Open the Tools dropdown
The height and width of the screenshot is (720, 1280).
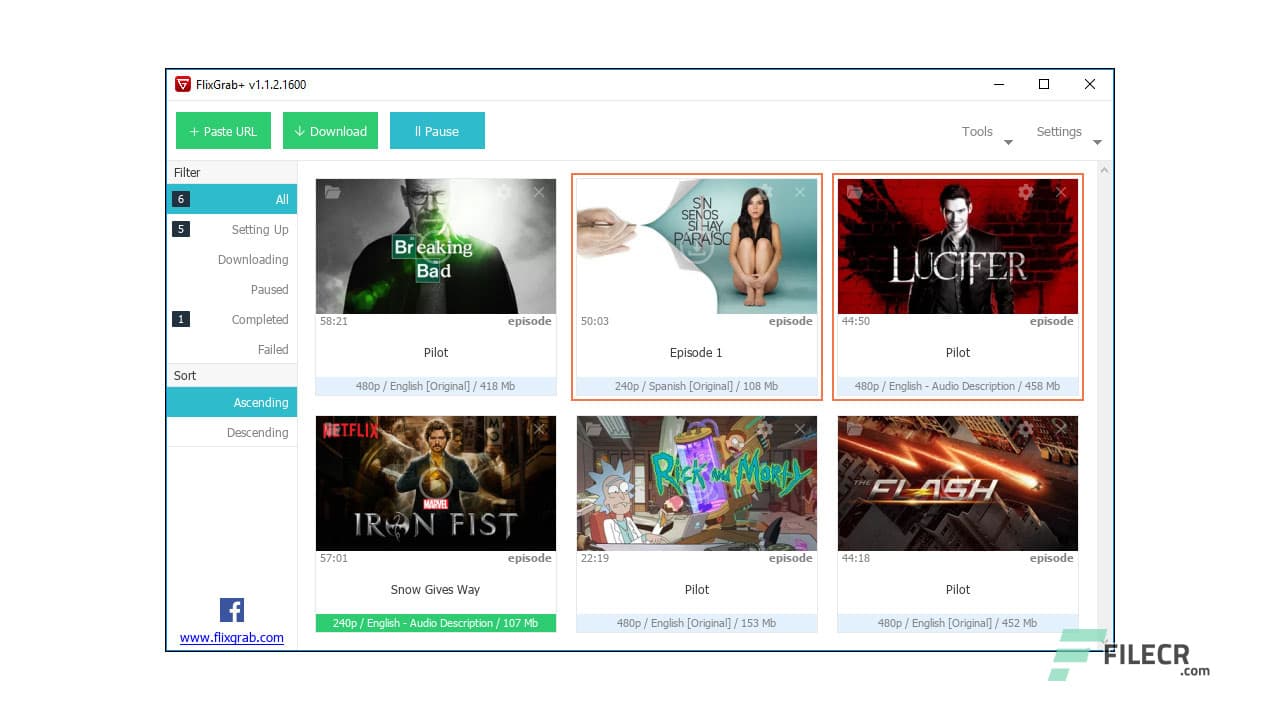pos(977,131)
